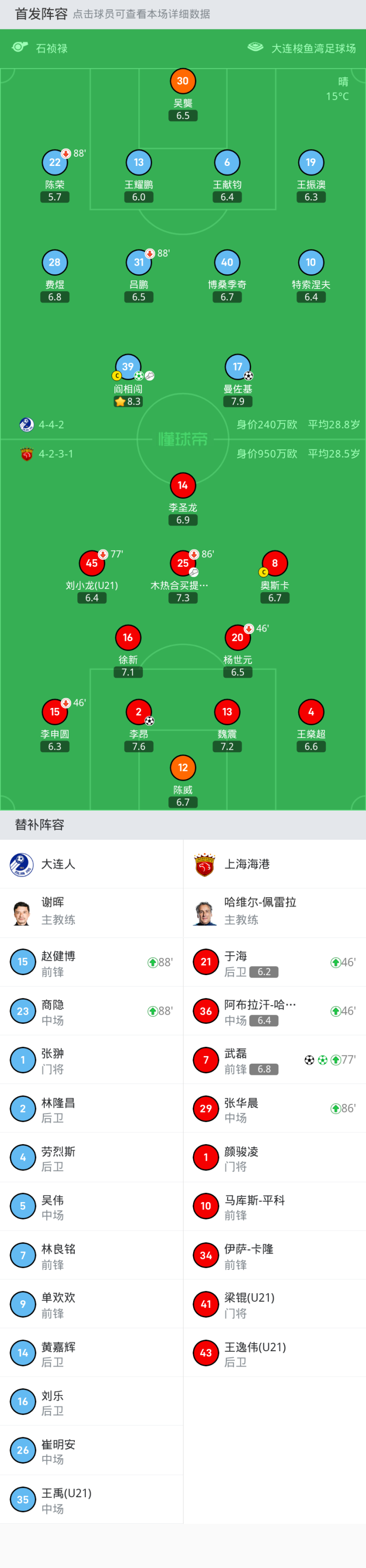Screen dimensions: 366x1568
Task: Open substitute 于海 player entry
Action: pos(274,962)
